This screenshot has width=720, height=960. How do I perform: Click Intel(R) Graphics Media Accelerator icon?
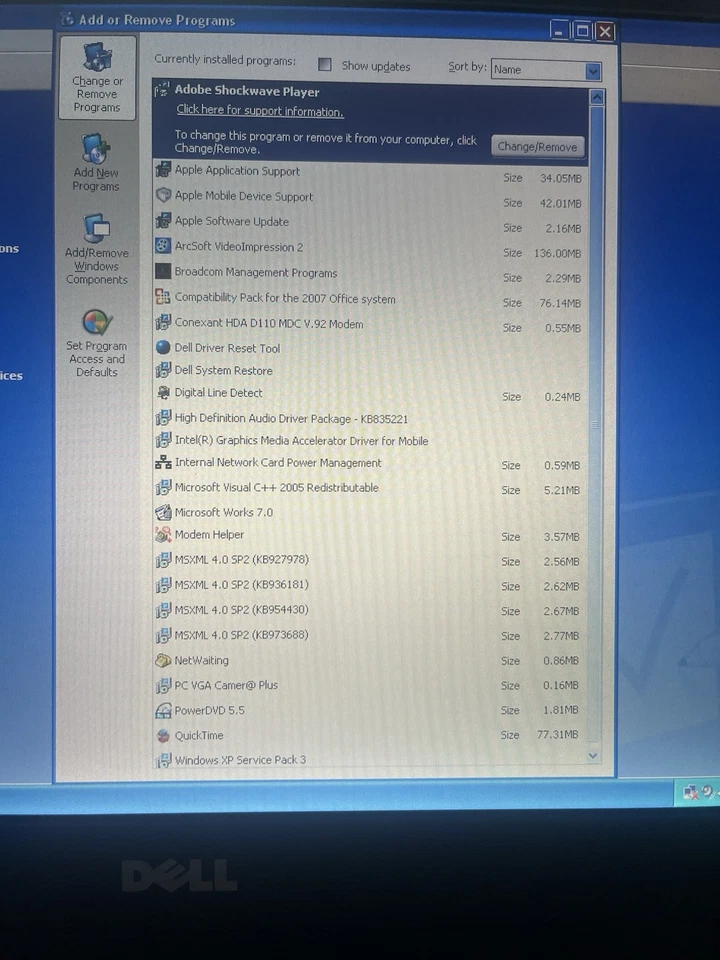tap(163, 440)
